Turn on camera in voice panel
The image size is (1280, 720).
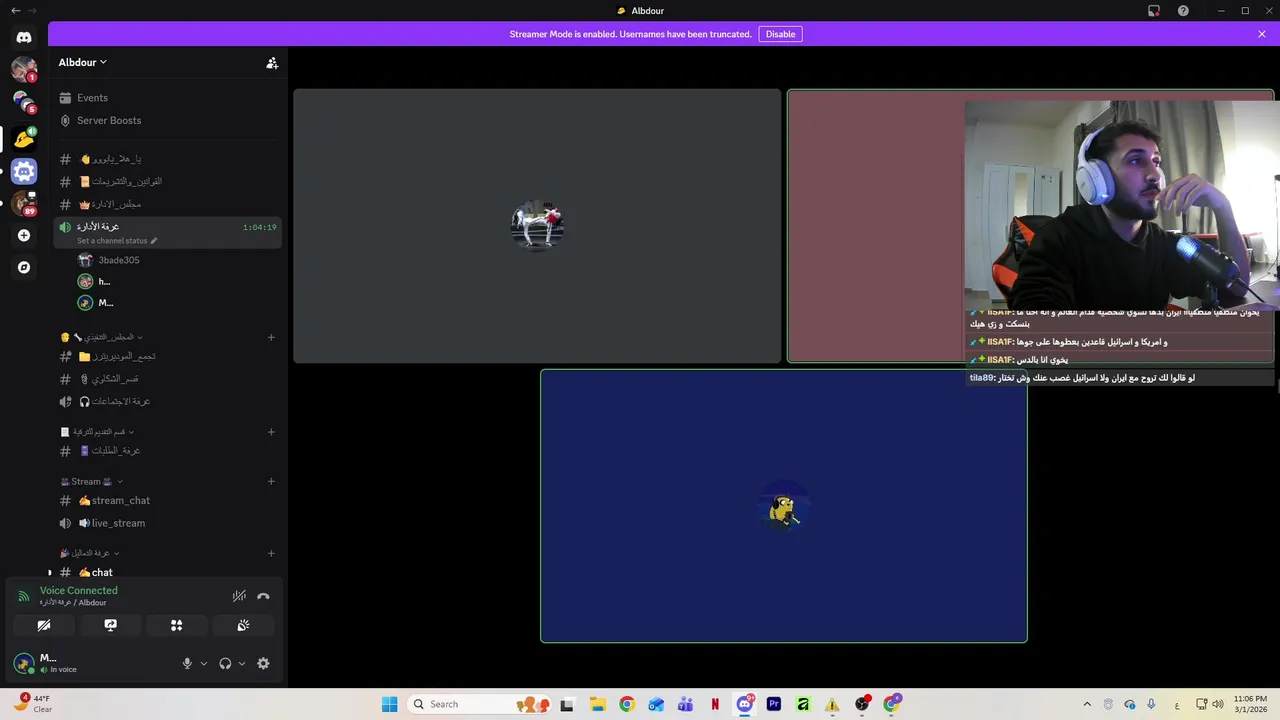click(44, 625)
